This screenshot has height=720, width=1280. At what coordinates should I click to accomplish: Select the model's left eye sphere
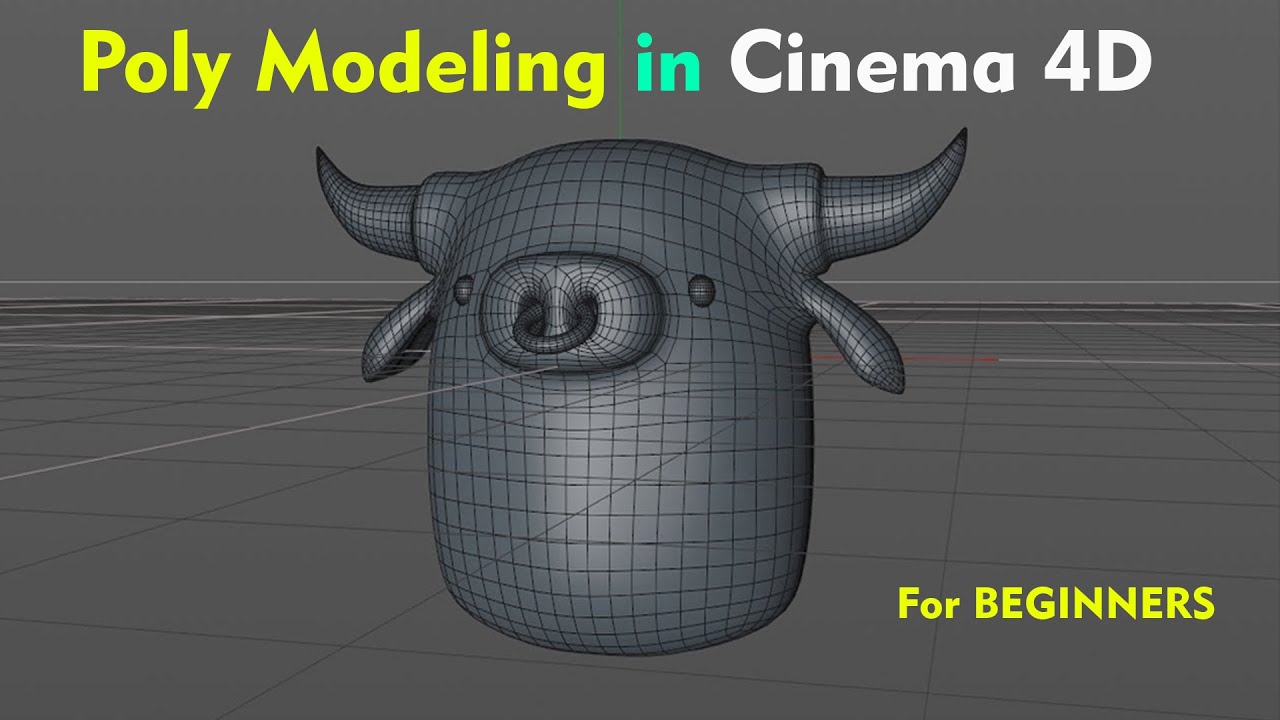tap(463, 291)
